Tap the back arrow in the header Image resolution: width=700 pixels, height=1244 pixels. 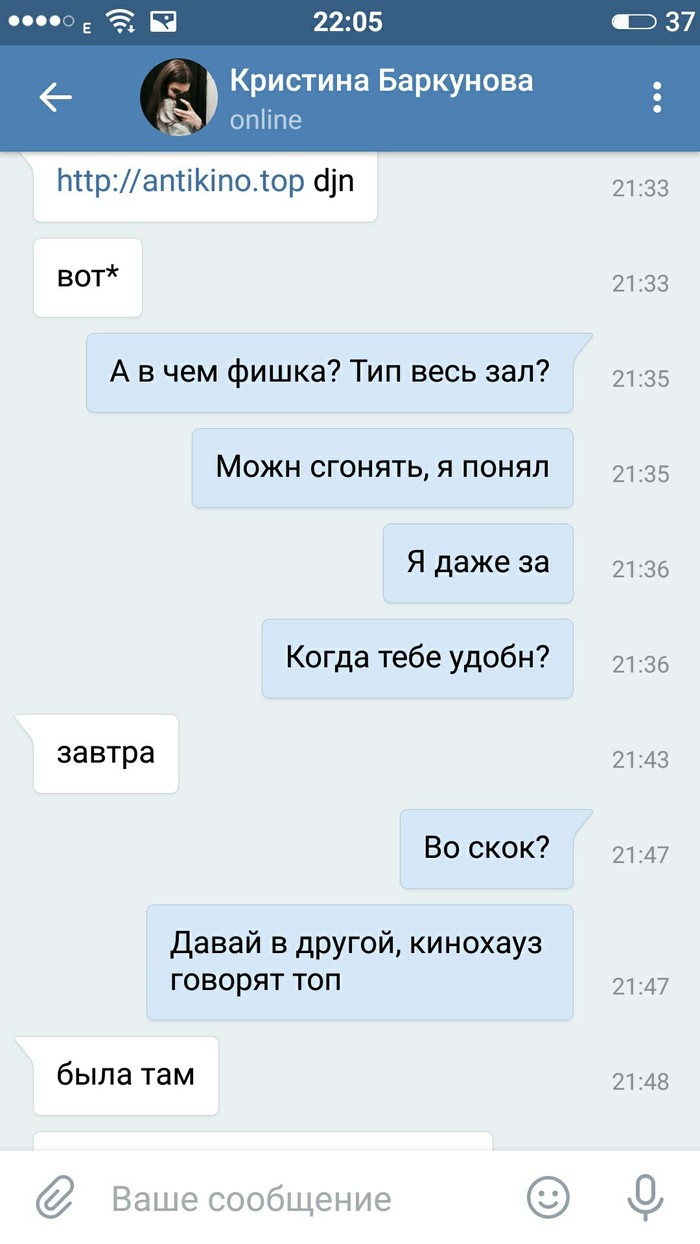point(56,97)
